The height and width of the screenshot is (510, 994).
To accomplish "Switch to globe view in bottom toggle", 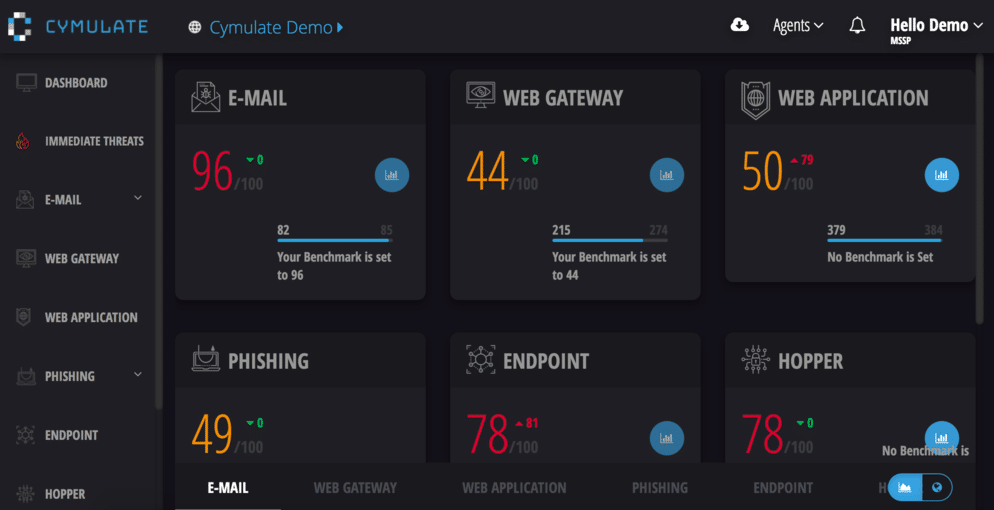I will 937,487.
